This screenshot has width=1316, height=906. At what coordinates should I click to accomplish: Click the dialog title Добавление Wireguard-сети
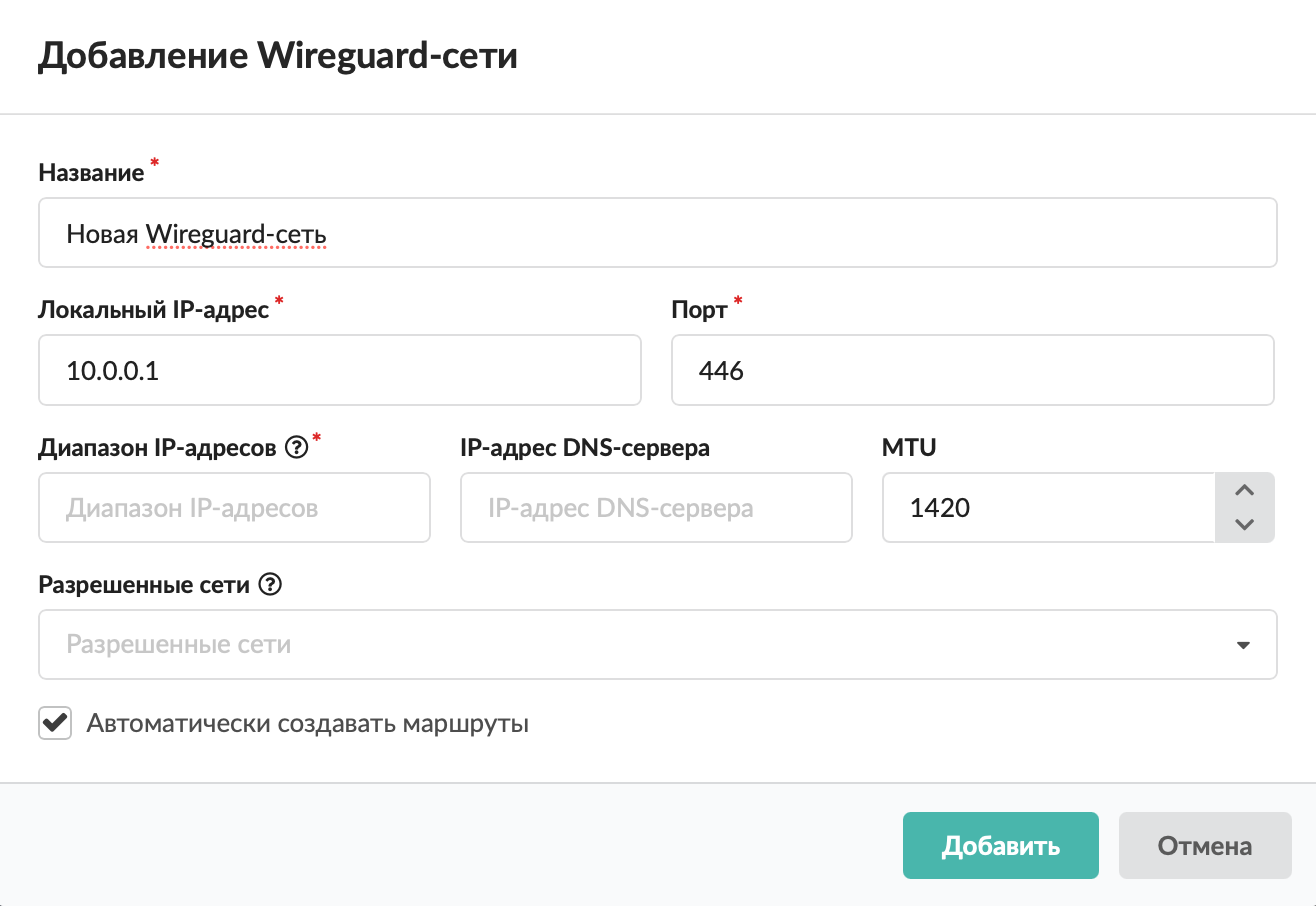(278, 56)
